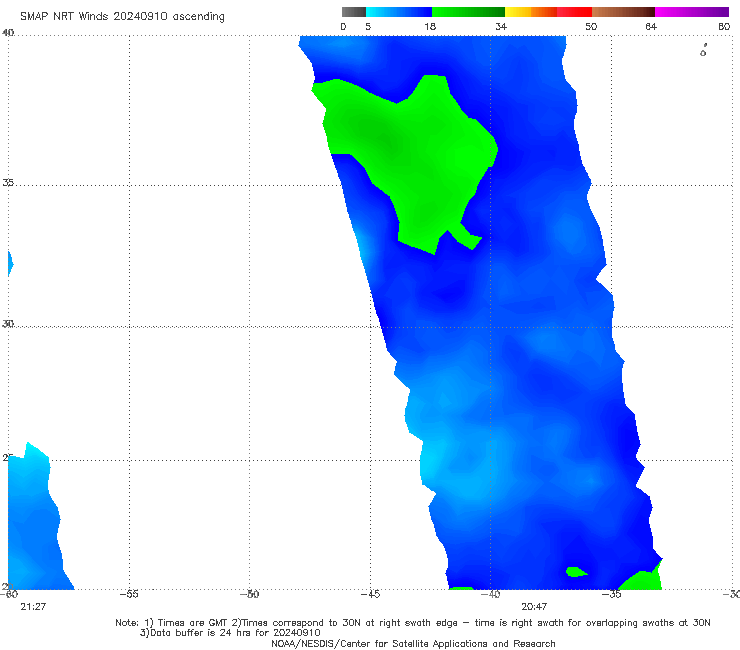Image resolution: width=740 pixels, height=650 pixels.
Task: Click the longitude label '-40'
Action: [490, 594]
